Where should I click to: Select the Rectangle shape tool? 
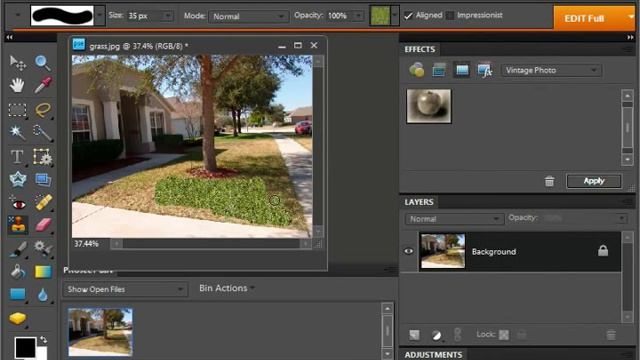(18, 294)
